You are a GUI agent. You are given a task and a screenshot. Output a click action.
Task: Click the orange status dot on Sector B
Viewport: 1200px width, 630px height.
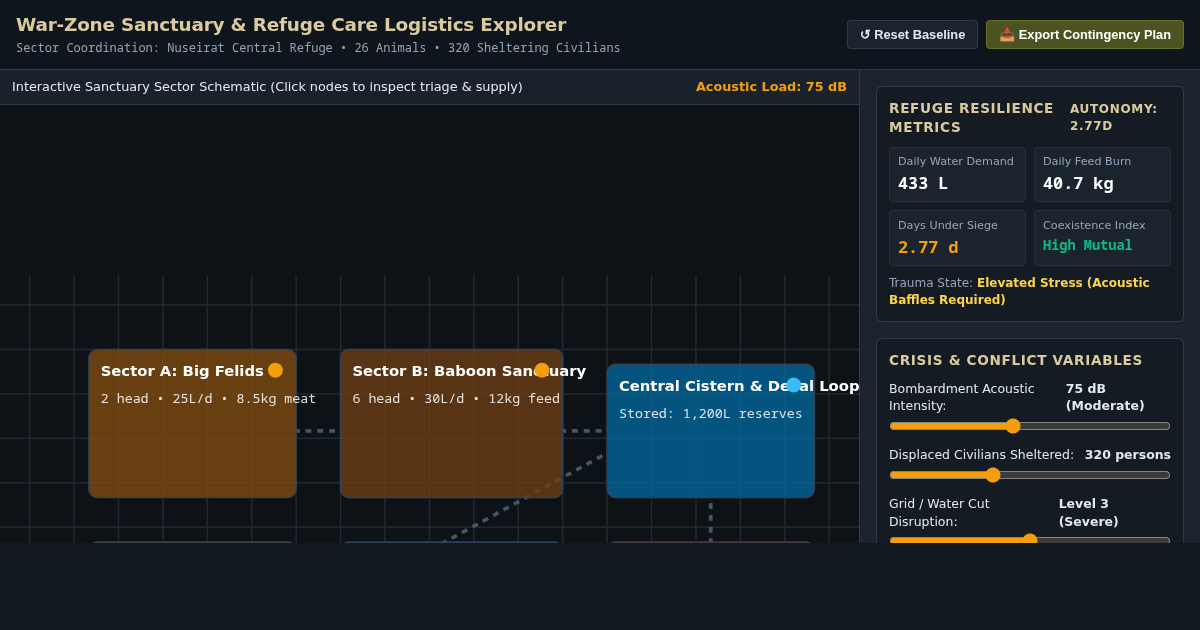pos(542,370)
